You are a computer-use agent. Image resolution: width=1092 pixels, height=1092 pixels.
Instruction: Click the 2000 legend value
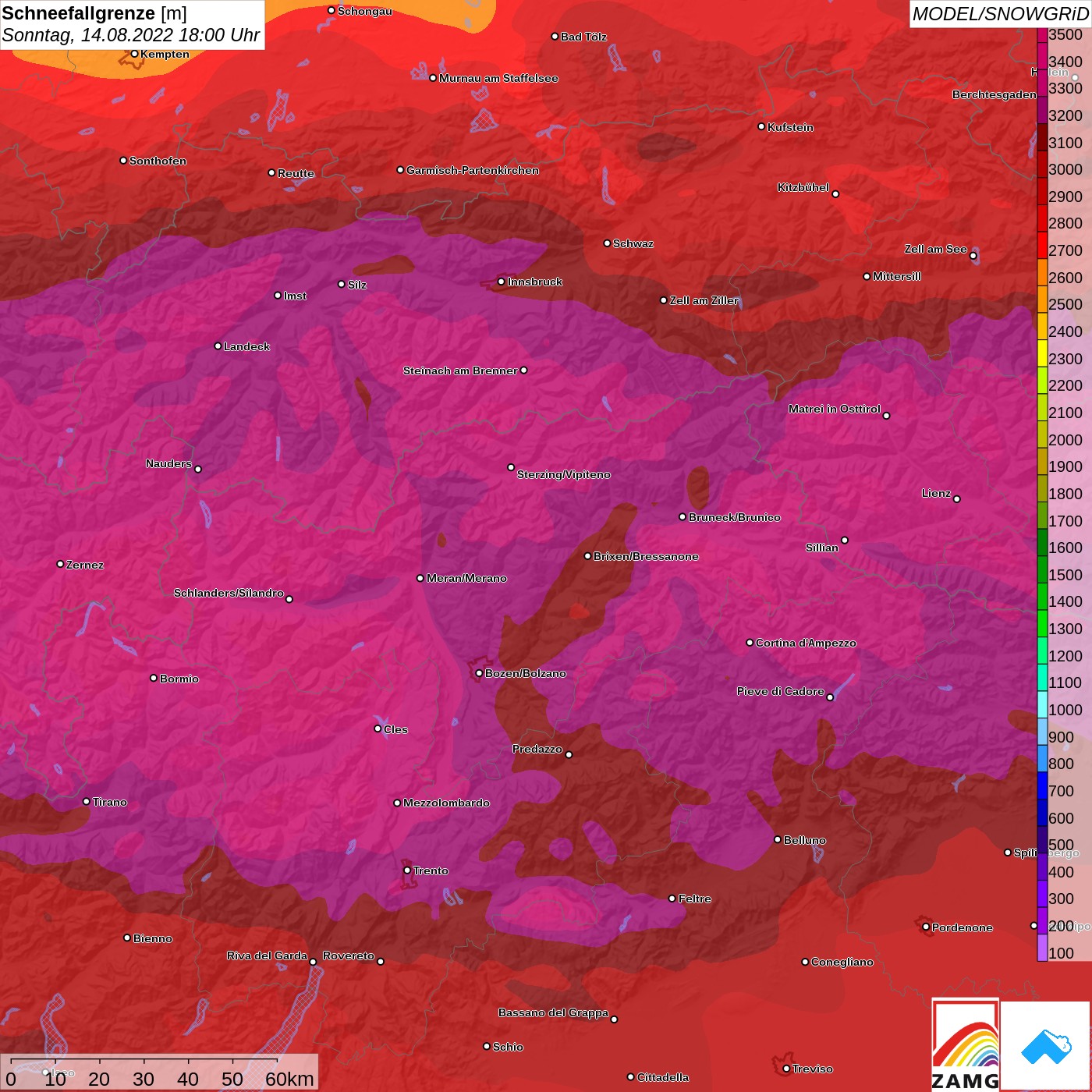[1065, 439]
